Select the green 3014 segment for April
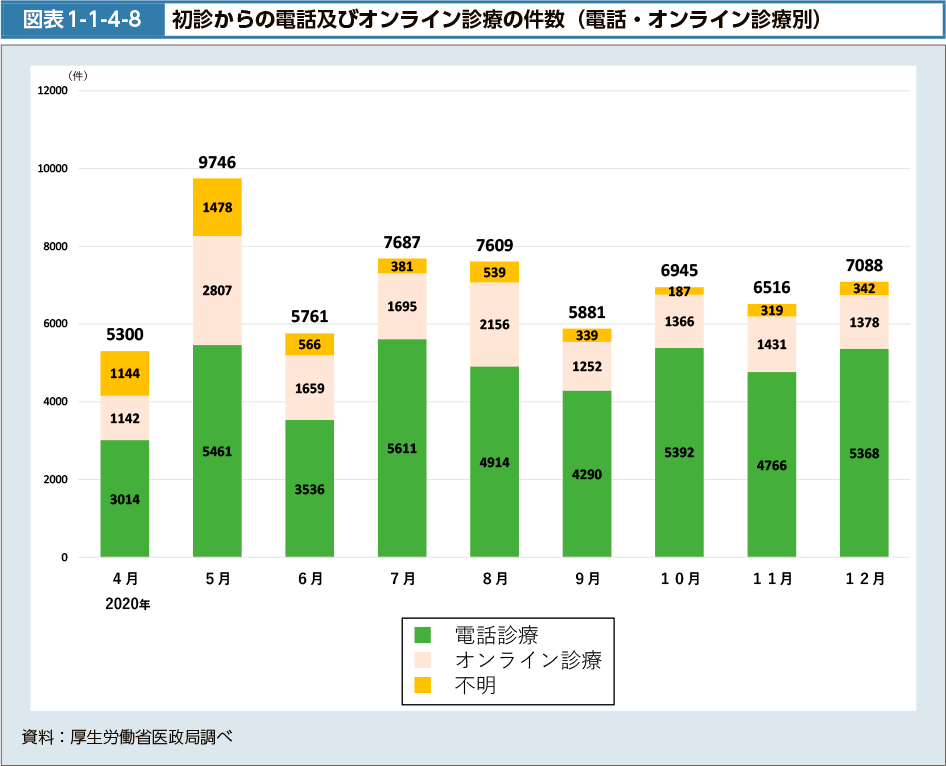The width and height of the screenshot is (946, 766). pyautogui.click(x=125, y=498)
